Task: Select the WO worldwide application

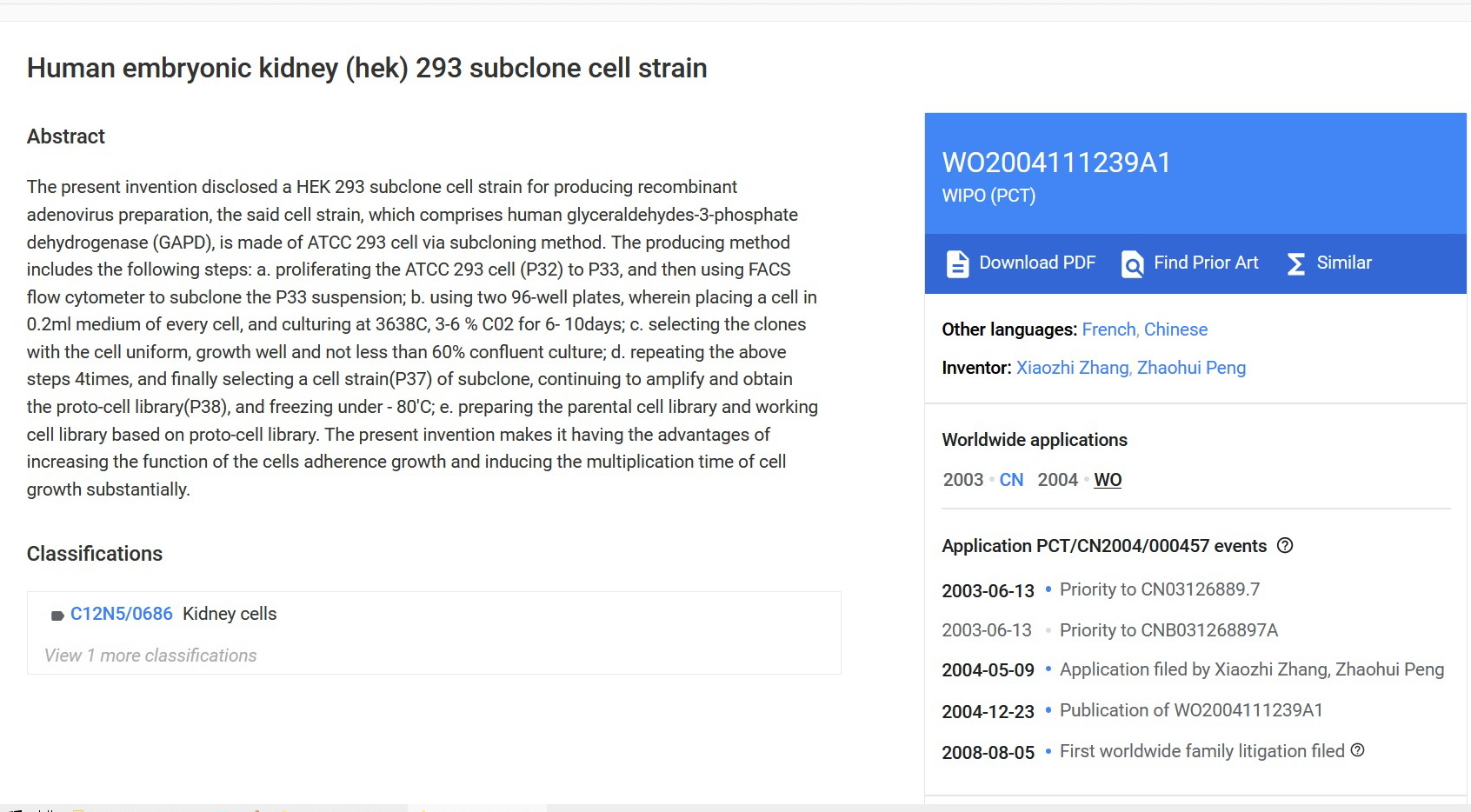Action: 1108,480
